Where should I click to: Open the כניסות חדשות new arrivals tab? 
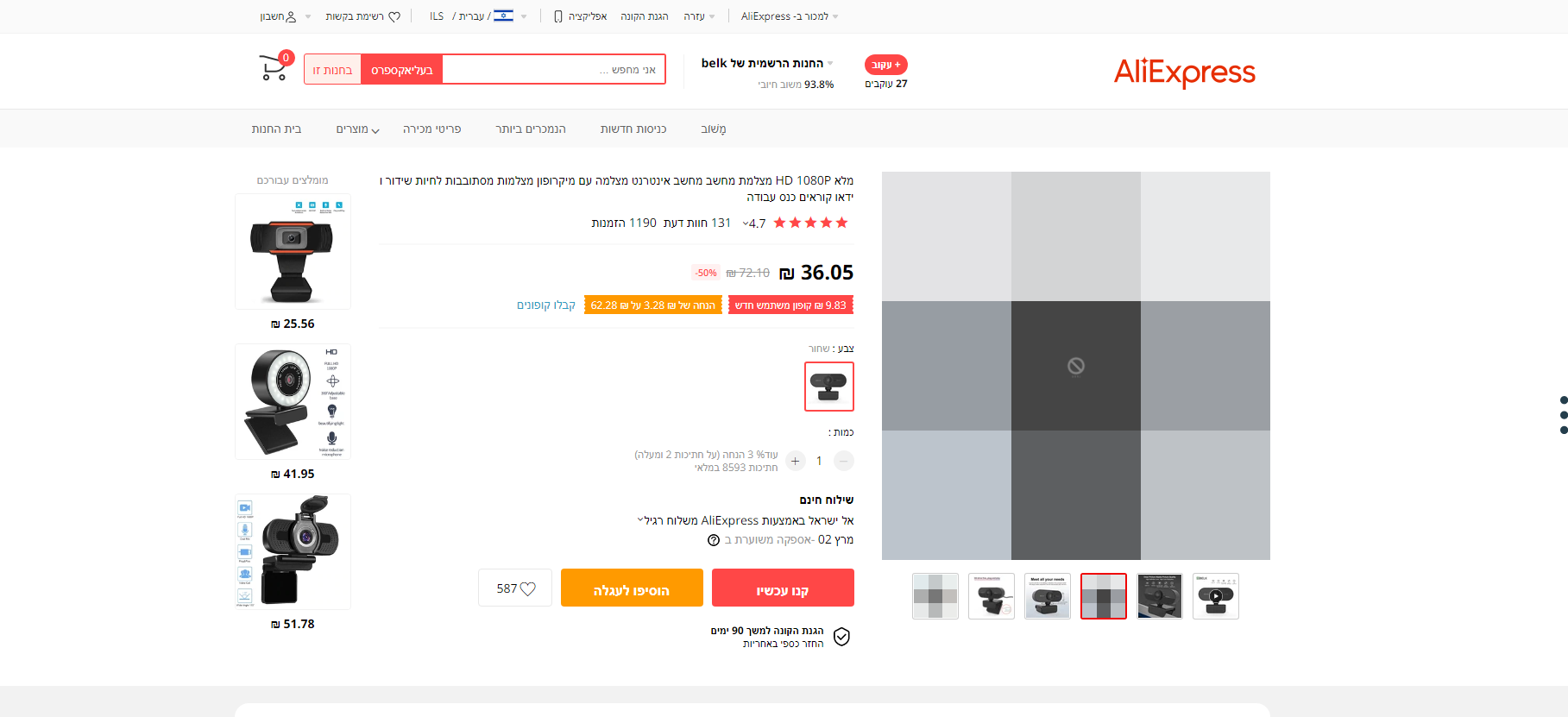(633, 129)
